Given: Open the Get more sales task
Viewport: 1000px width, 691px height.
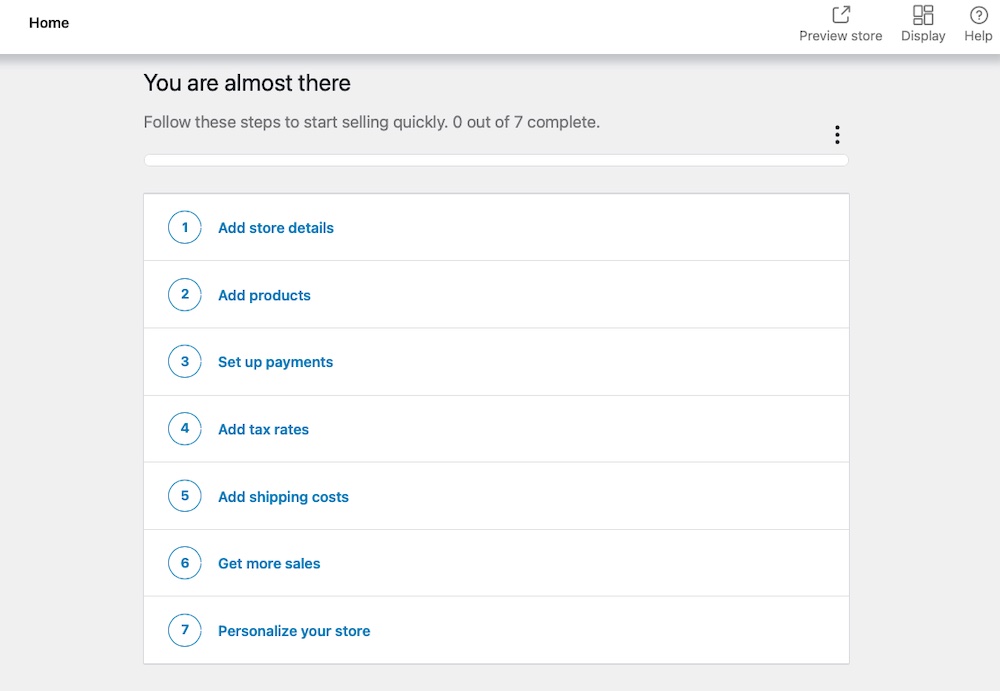Looking at the screenshot, I should point(496,563).
